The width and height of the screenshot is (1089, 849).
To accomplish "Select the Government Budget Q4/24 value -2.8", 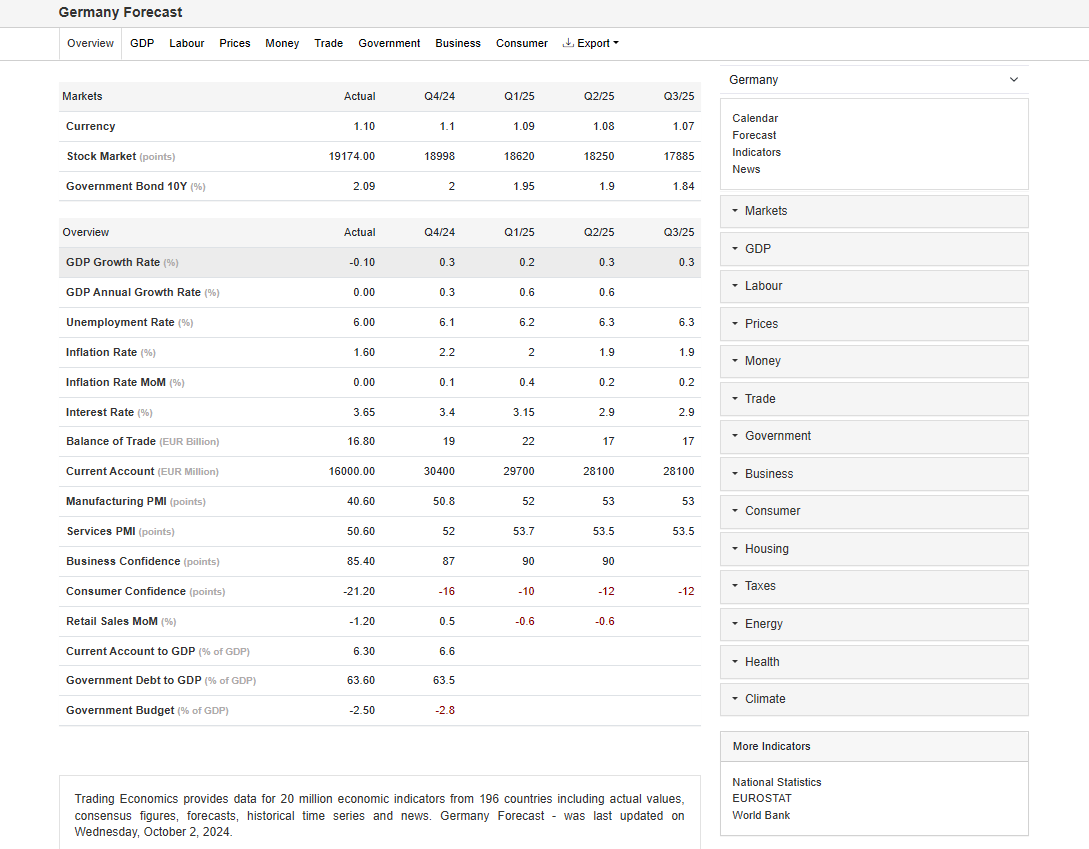I will point(444,711).
